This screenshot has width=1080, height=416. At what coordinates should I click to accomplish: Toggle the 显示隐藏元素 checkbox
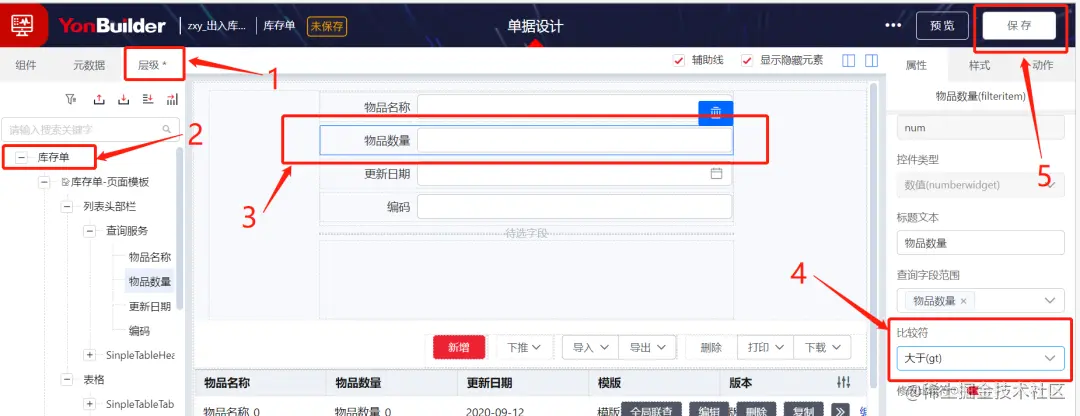coord(747,61)
